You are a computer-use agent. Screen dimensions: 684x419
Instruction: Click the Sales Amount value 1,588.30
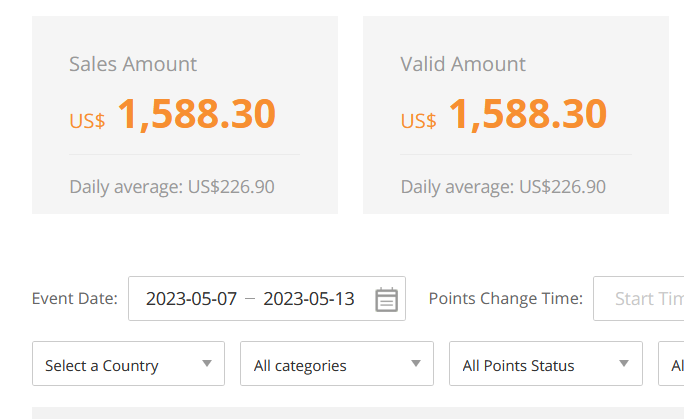click(x=197, y=114)
